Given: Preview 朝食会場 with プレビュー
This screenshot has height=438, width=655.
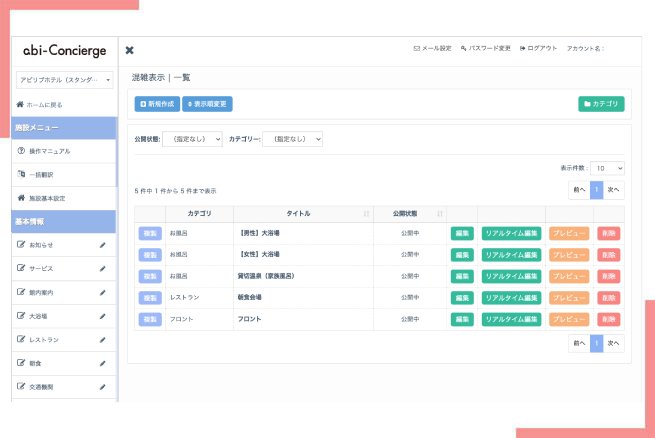Looking at the screenshot, I should click(569, 298).
